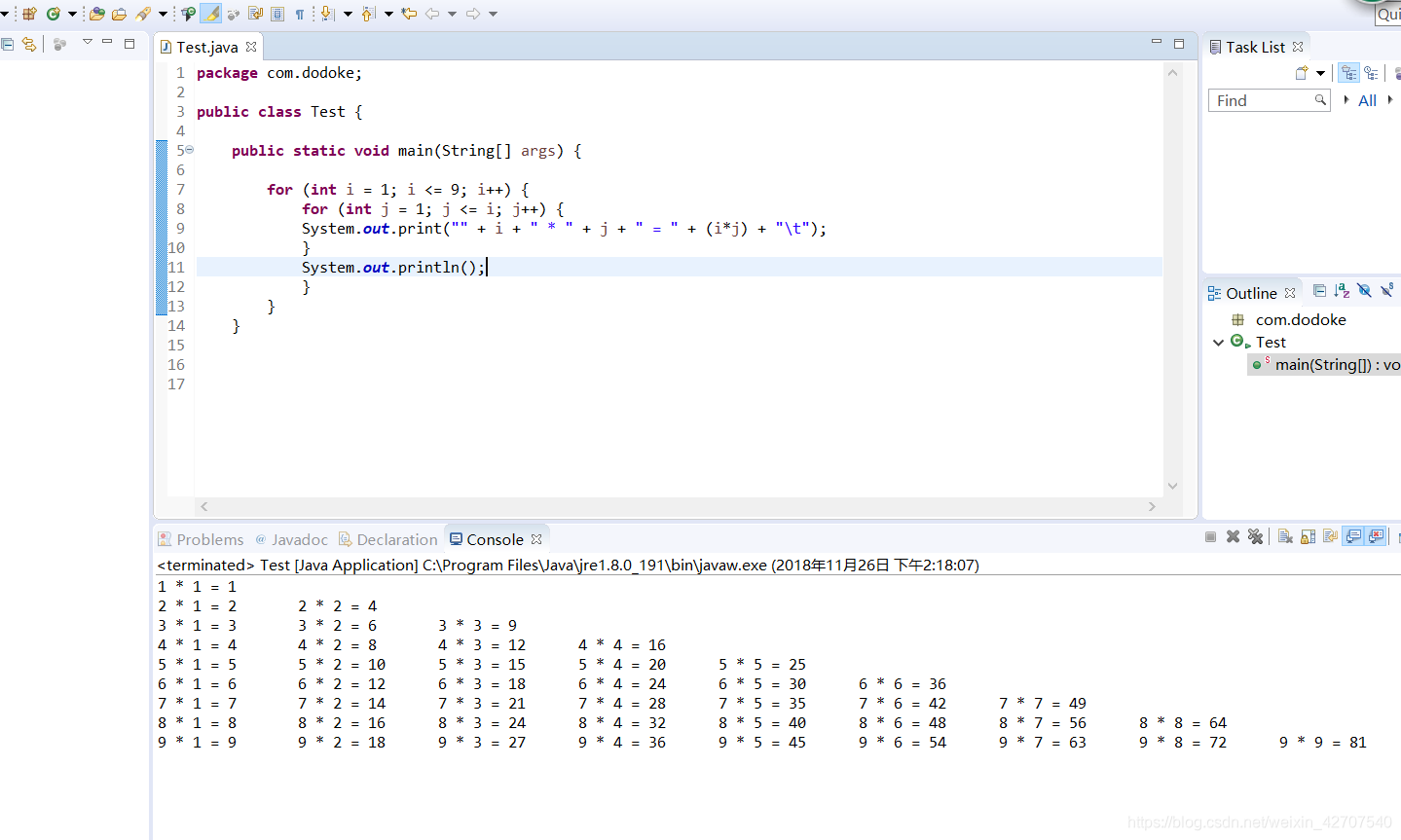The height and width of the screenshot is (840, 1401).
Task: Click Last Edit Location icon
Action: 409,14
